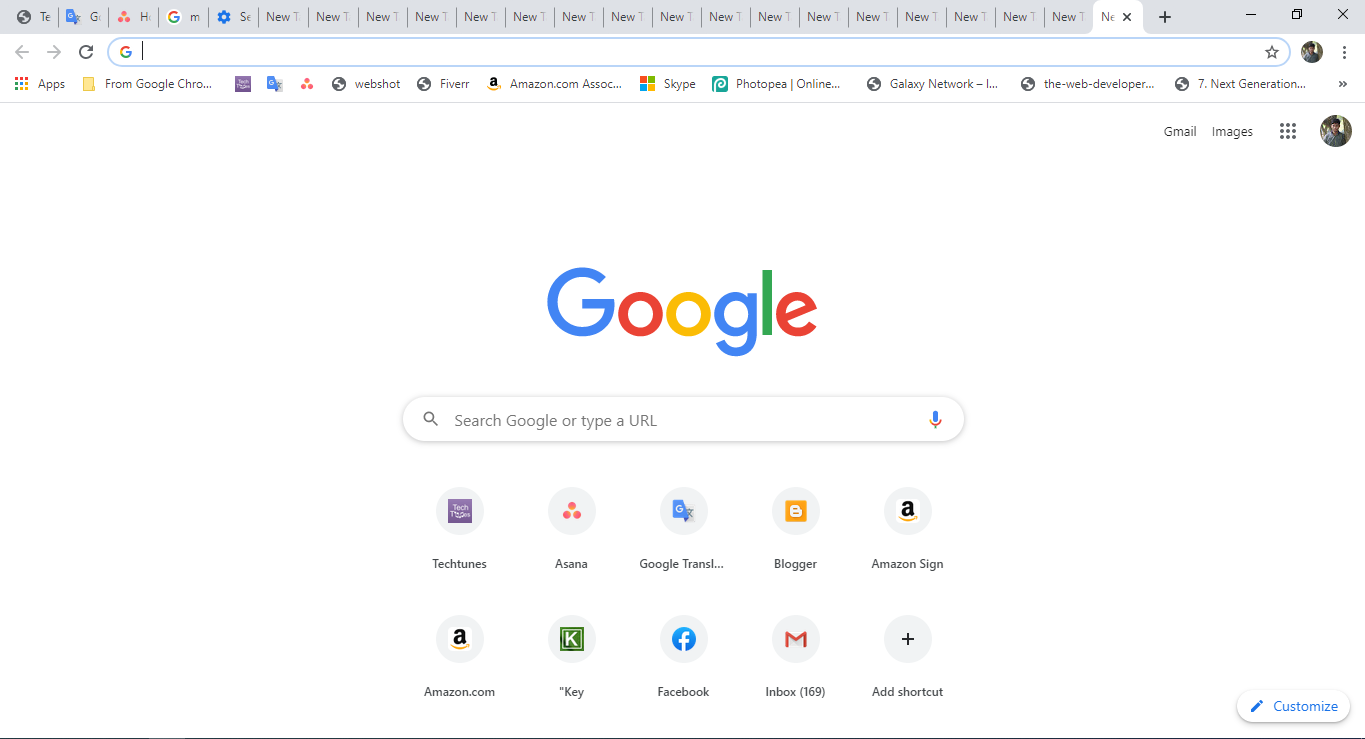Go back using the browser back arrow
The height and width of the screenshot is (739, 1365).
point(22,52)
